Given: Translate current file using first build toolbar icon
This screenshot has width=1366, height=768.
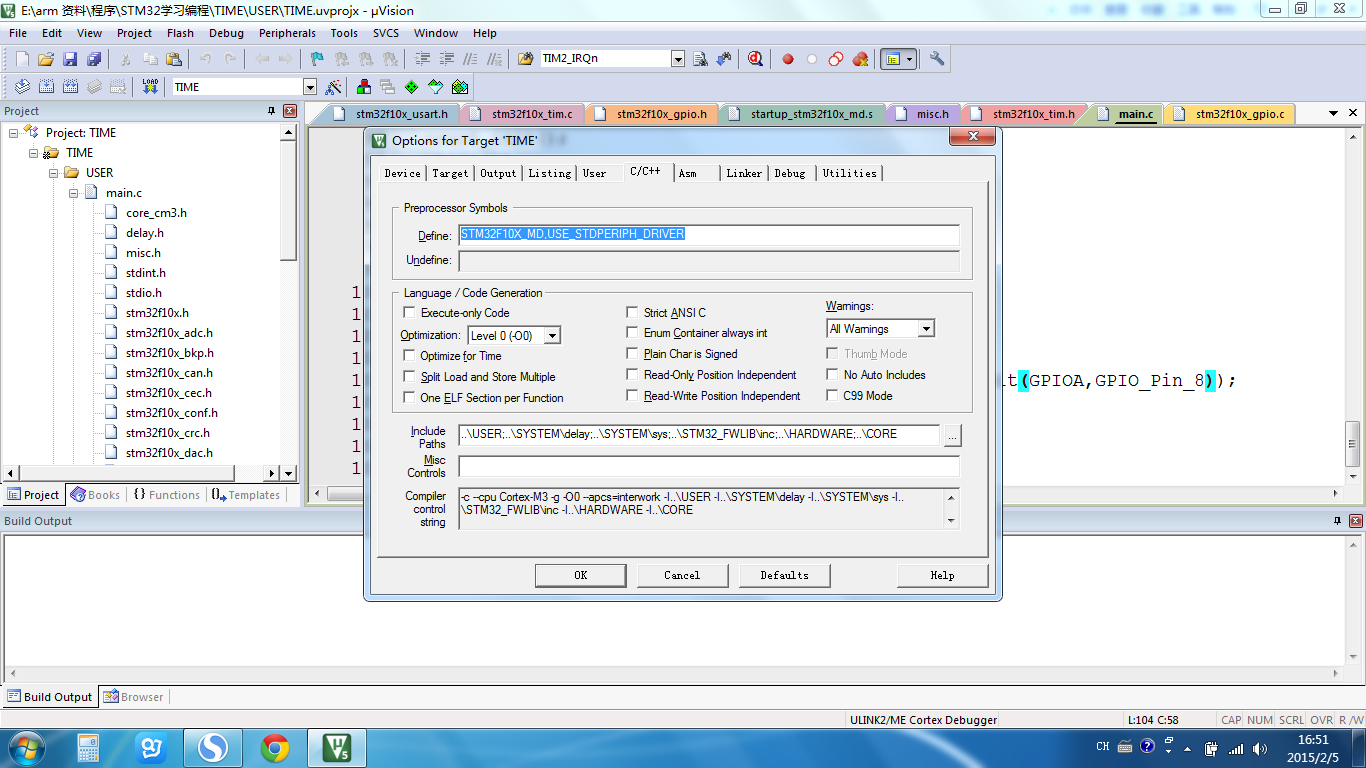Looking at the screenshot, I should coord(22,87).
